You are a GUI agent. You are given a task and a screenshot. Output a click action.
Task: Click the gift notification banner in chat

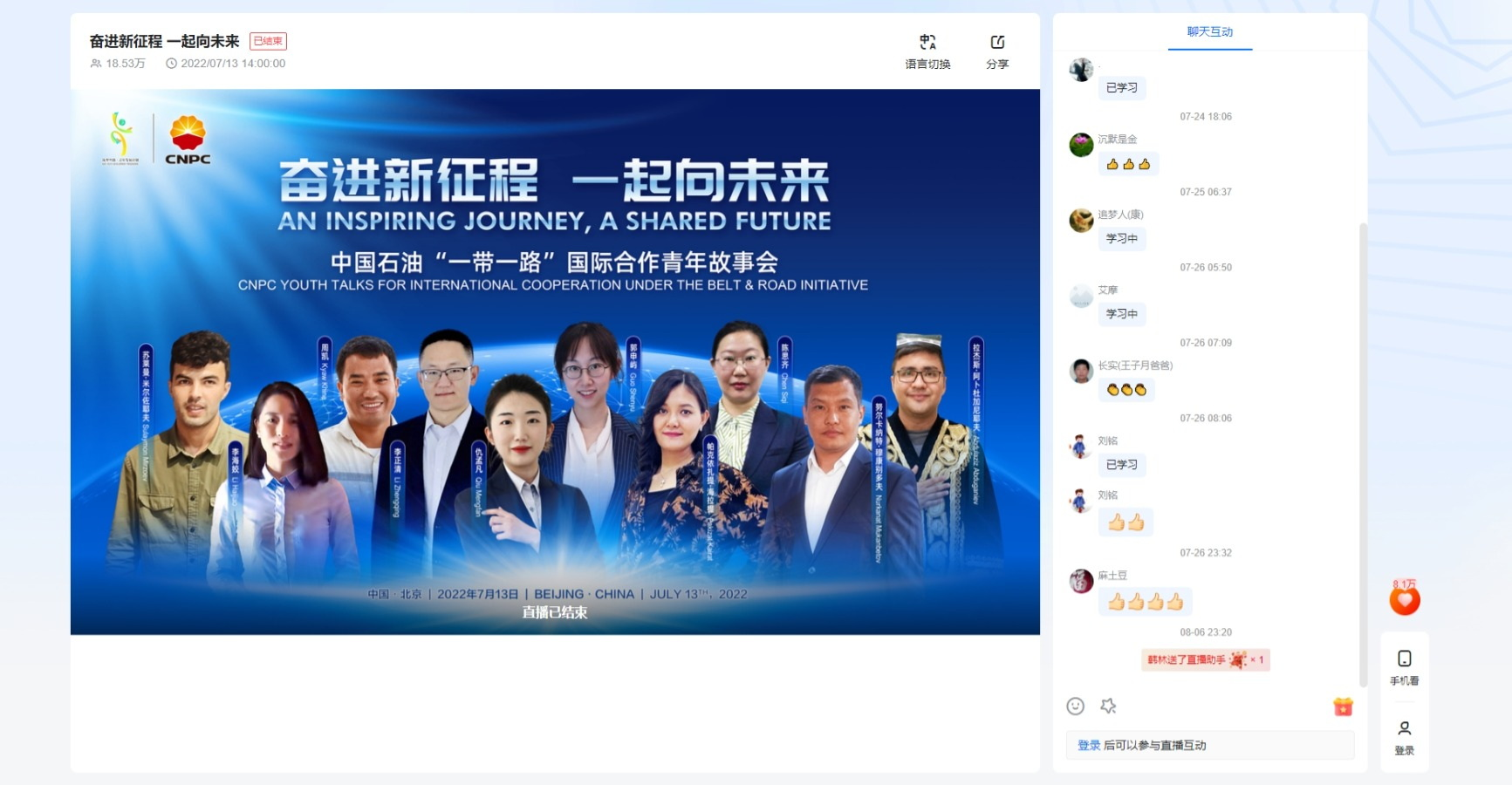tap(1206, 660)
